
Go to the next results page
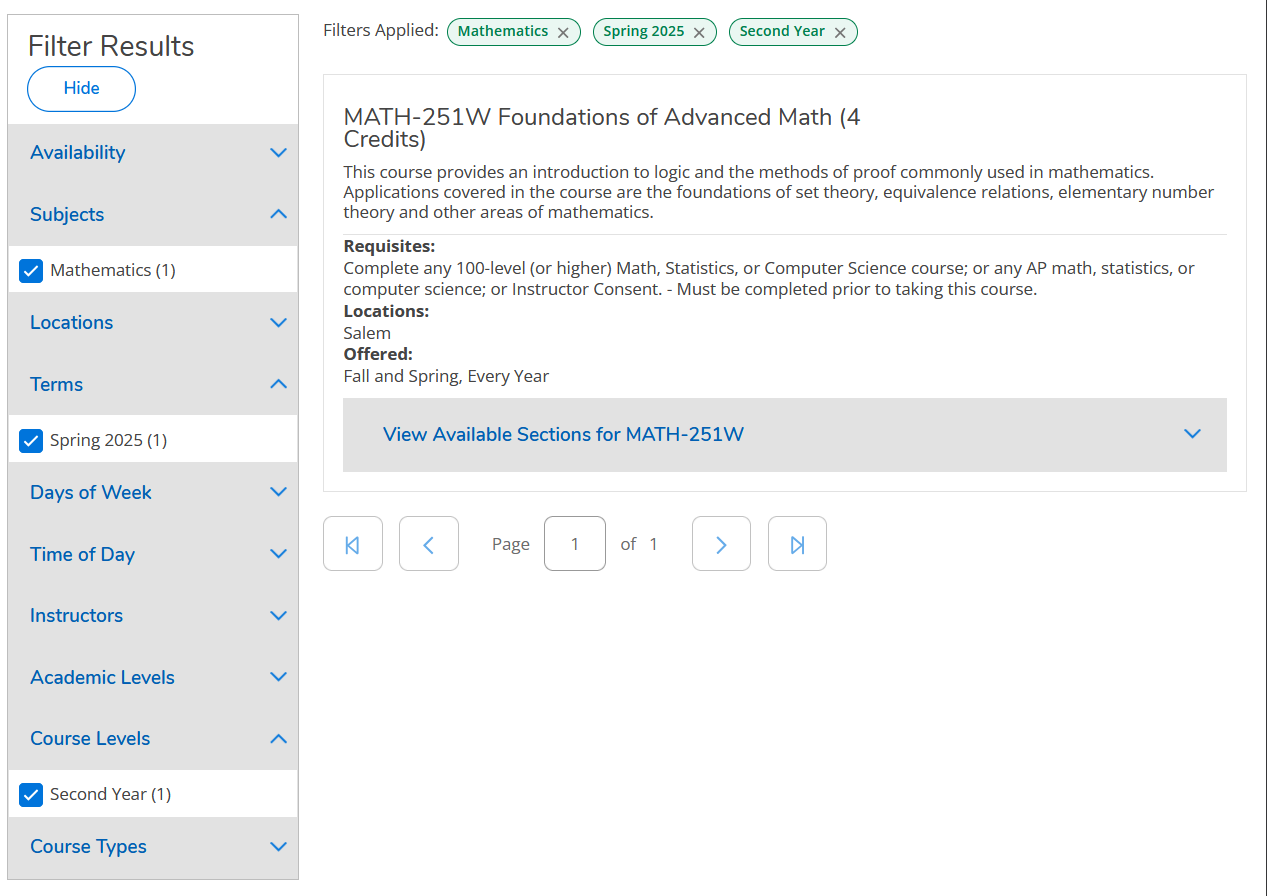click(x=721, y=544)
